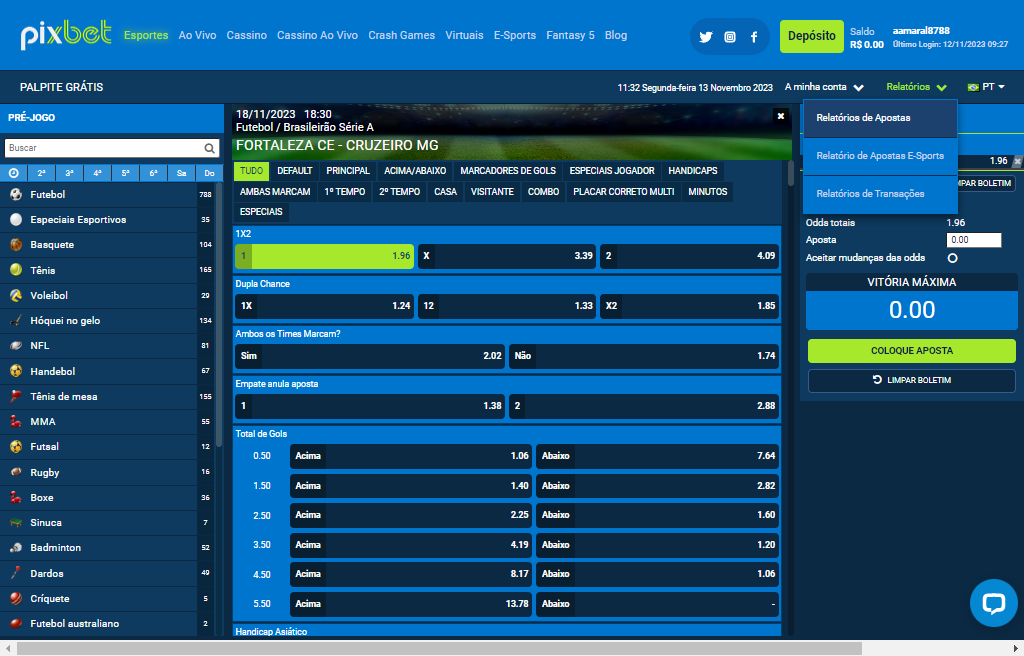Click LIMPAR BOLETIM below place bet
The height and width of the screenshot is (656, 1024).
(912, 380)
